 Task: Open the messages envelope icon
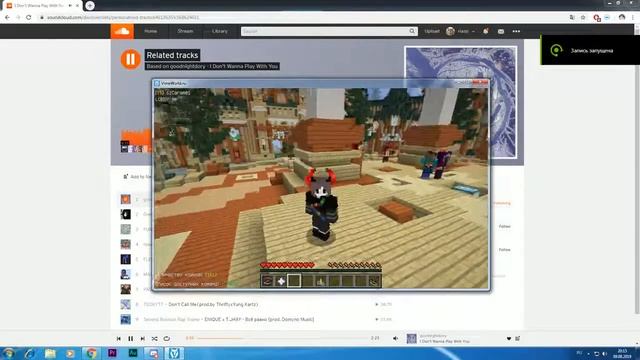pos(501,31)
